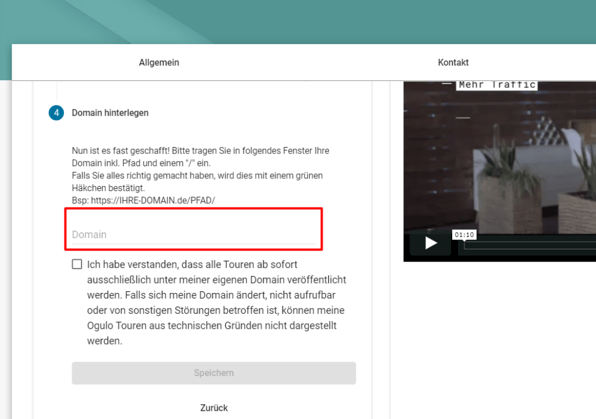Click the blue step 4 circle icon
The height and width of the screenshot is (419, 596).
click(56, 113)
